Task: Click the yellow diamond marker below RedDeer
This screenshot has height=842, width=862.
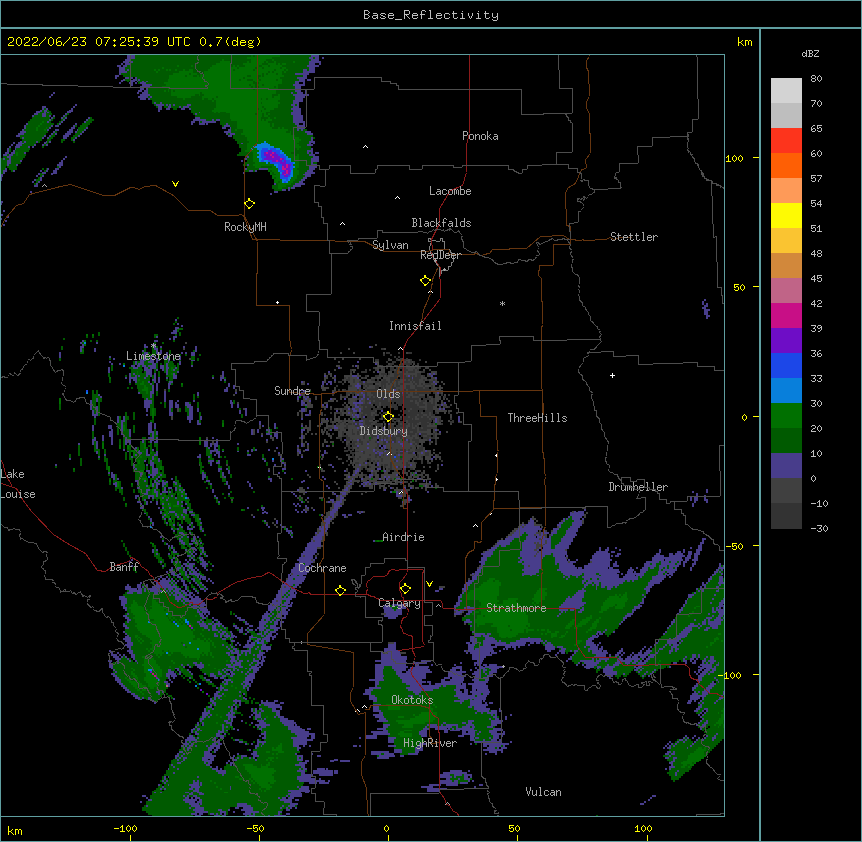Action: pyautogui.click(x=425, y=281)
